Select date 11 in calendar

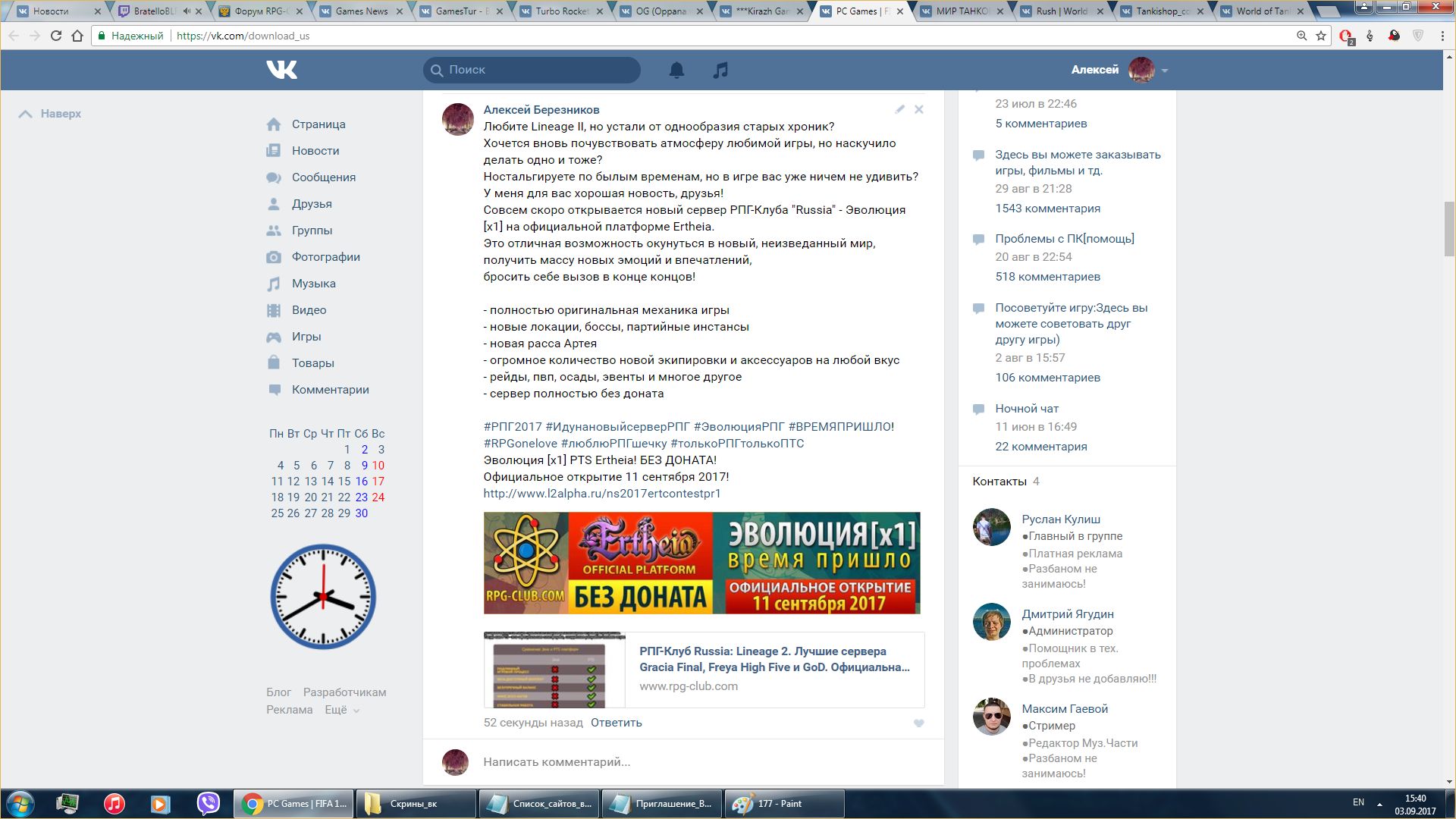[277, 482]
